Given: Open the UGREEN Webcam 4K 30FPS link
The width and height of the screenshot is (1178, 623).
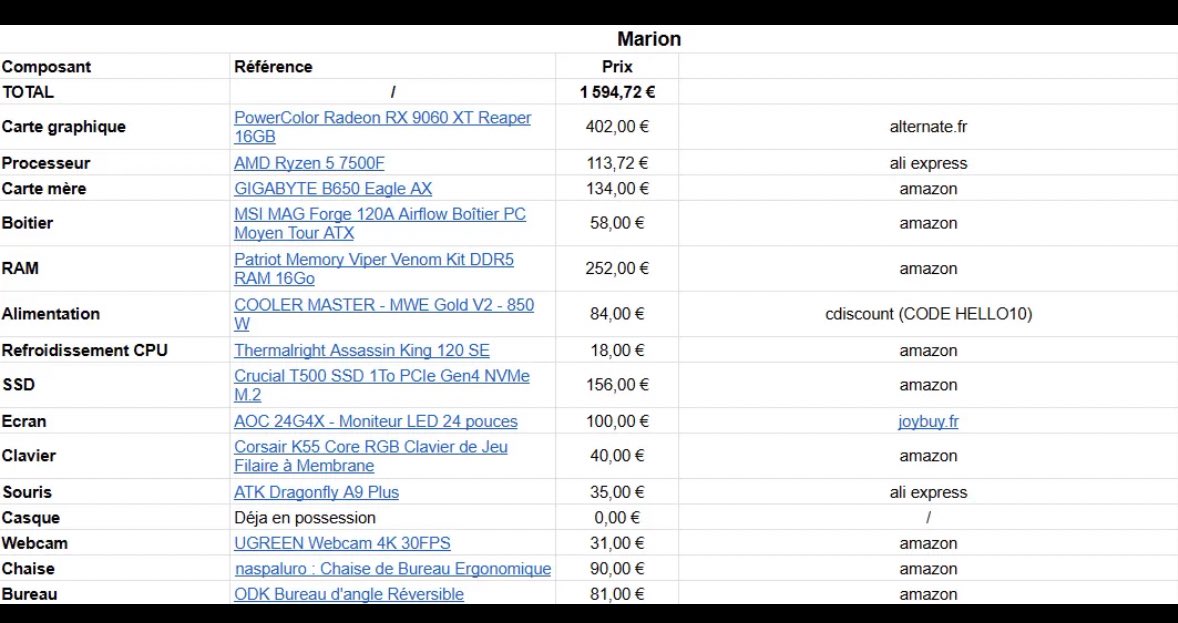Looking at the screenshot, I should tap(343, 543).
